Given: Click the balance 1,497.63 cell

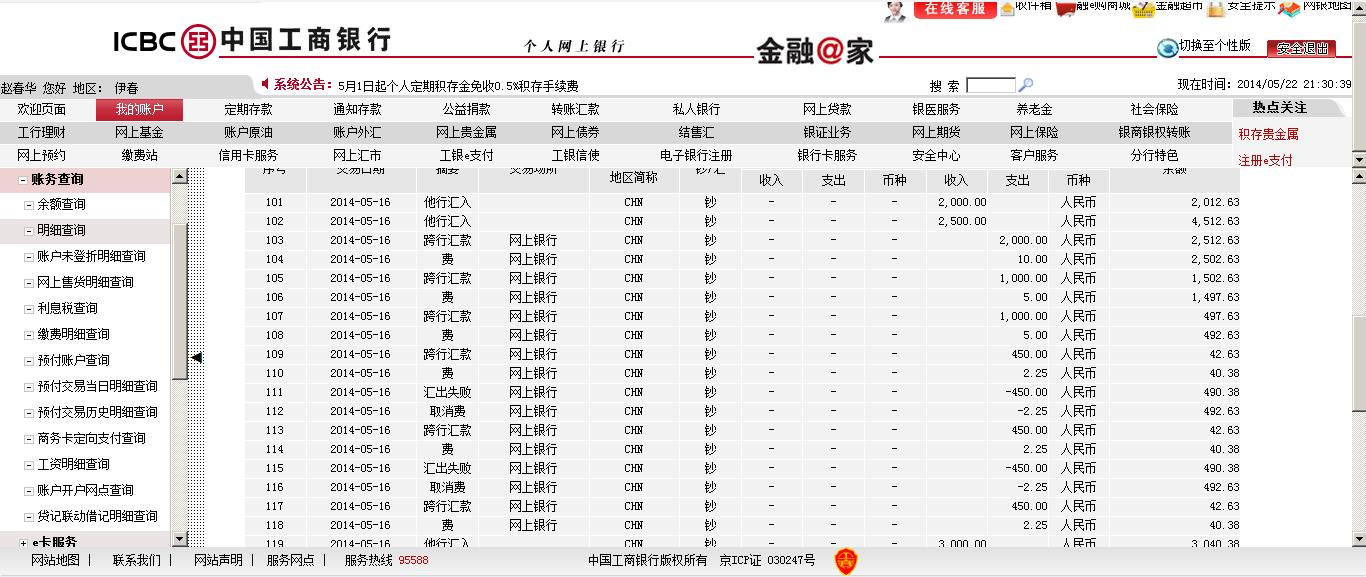Looking at the screenshot, I should pos(1215,297).
